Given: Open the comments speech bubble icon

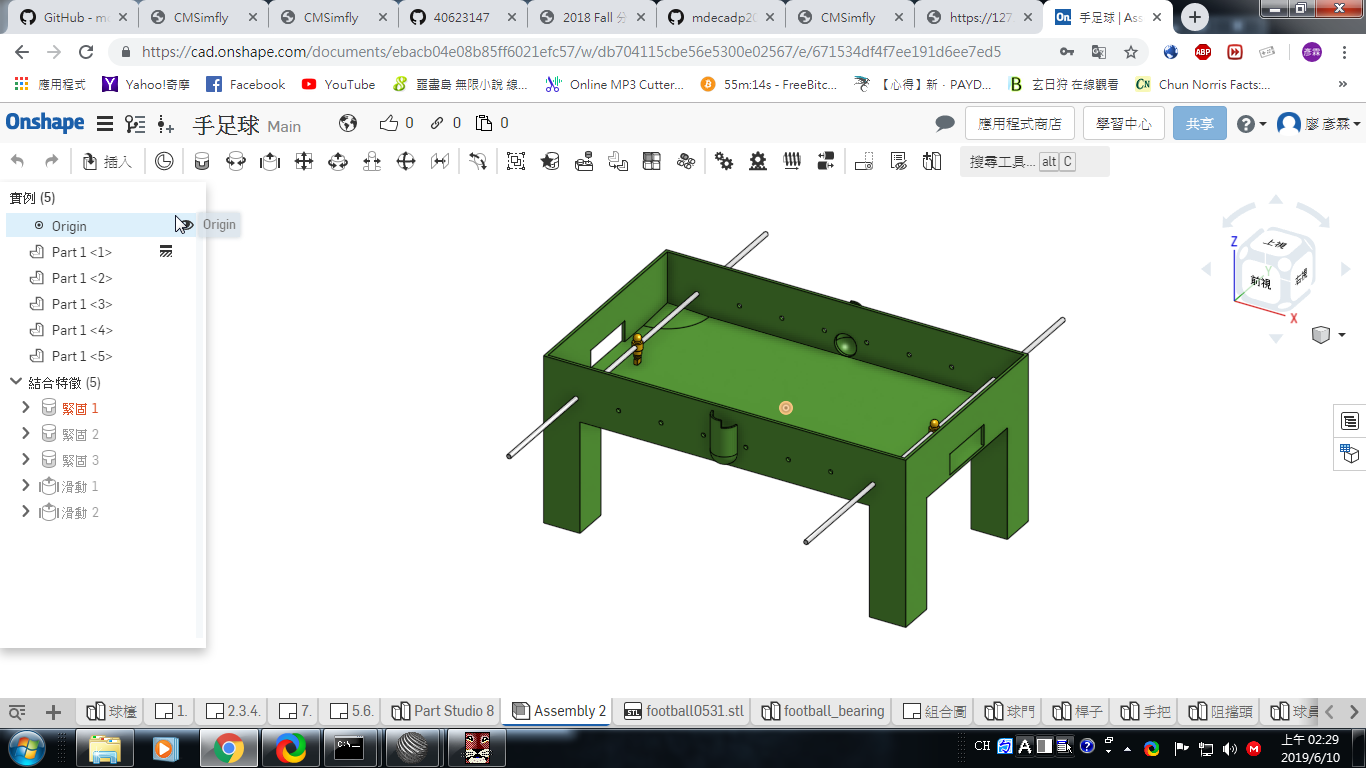Looking at the screenshot, I should coord(945,124).
